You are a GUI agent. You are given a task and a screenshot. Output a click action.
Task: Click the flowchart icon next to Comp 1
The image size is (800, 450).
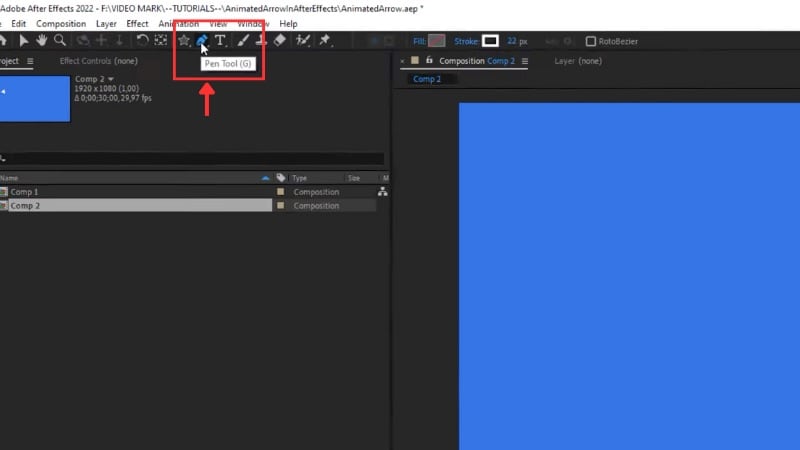382,192
